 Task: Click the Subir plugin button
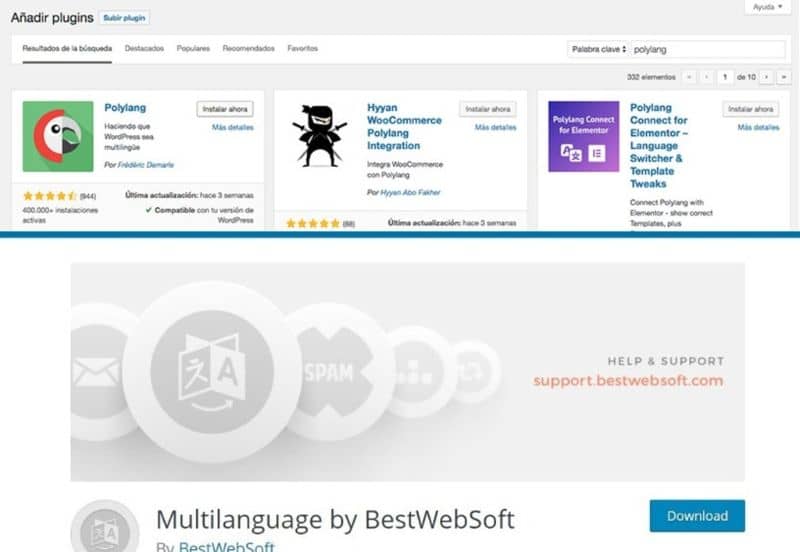pos(124,18)
